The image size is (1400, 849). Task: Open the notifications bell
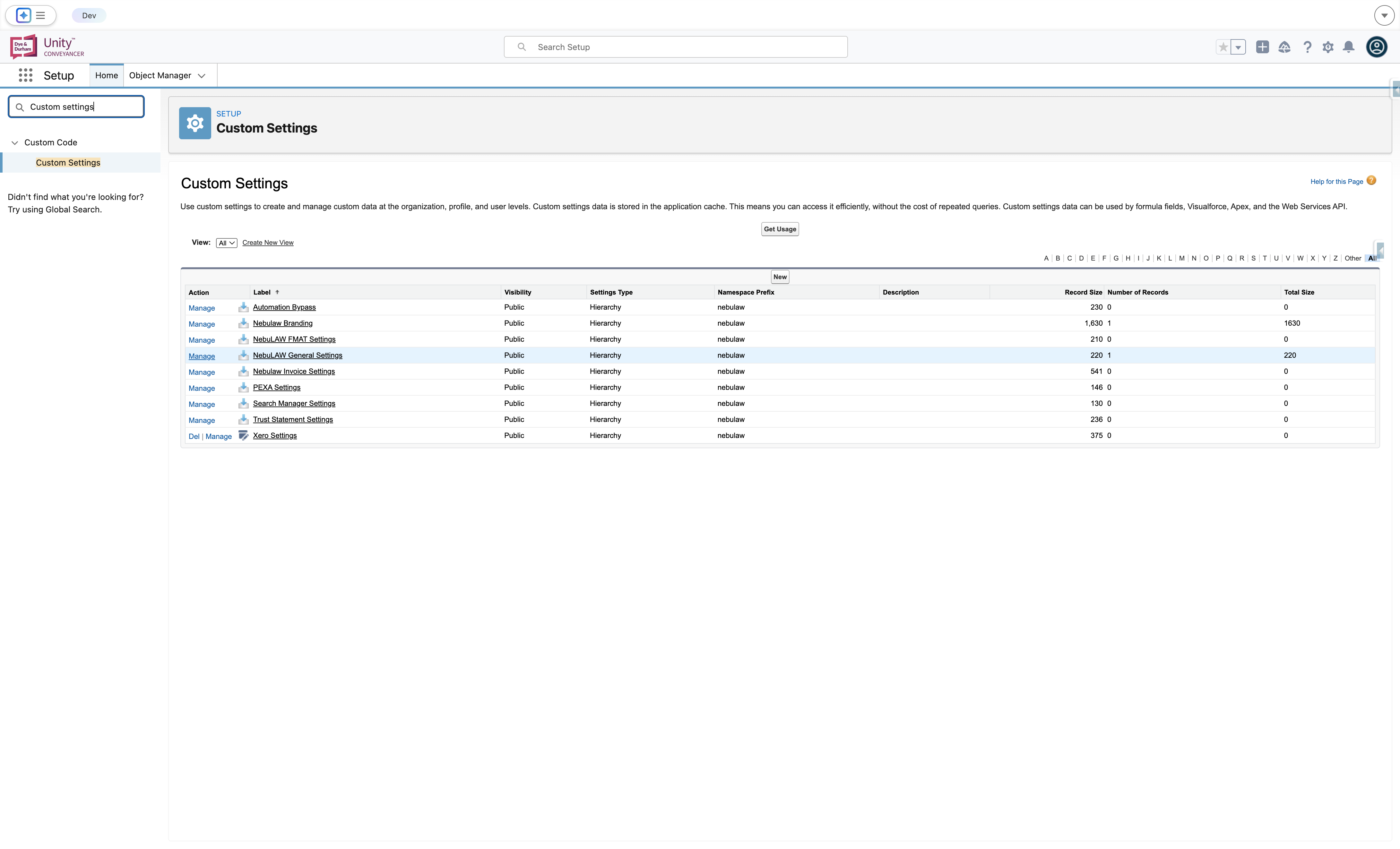[x=1348, y=47]
